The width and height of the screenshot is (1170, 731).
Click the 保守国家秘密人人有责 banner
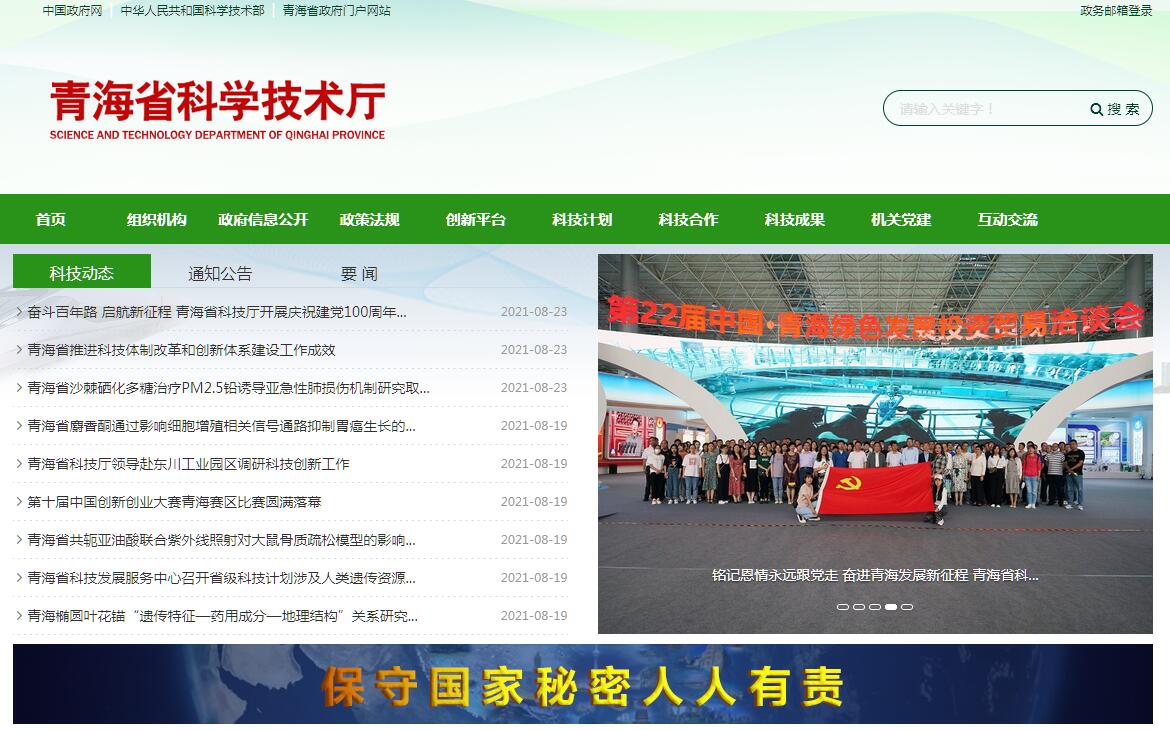point(582,684)
